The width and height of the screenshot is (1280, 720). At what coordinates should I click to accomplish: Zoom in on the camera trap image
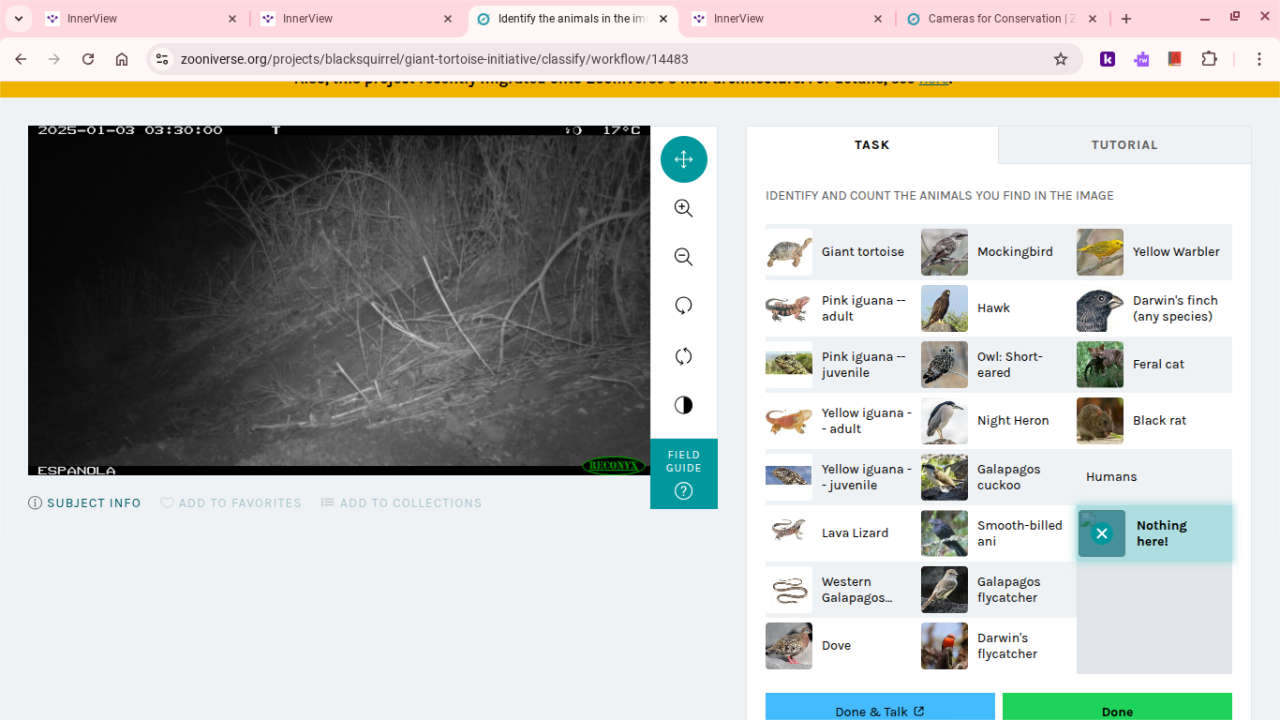pyautogui.click(x=684, y=208)
